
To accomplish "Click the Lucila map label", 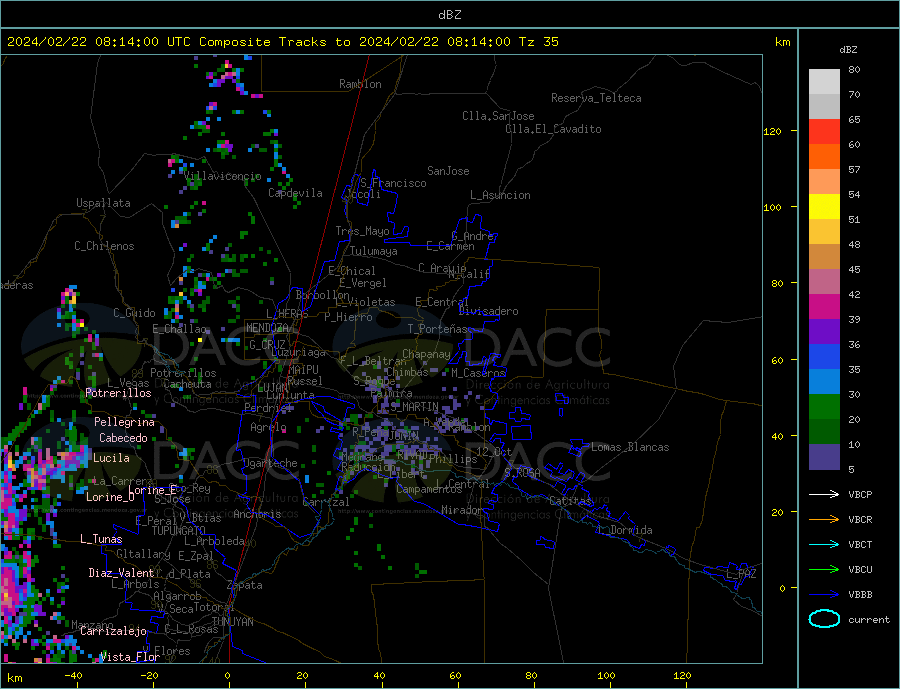I will 111,458.
